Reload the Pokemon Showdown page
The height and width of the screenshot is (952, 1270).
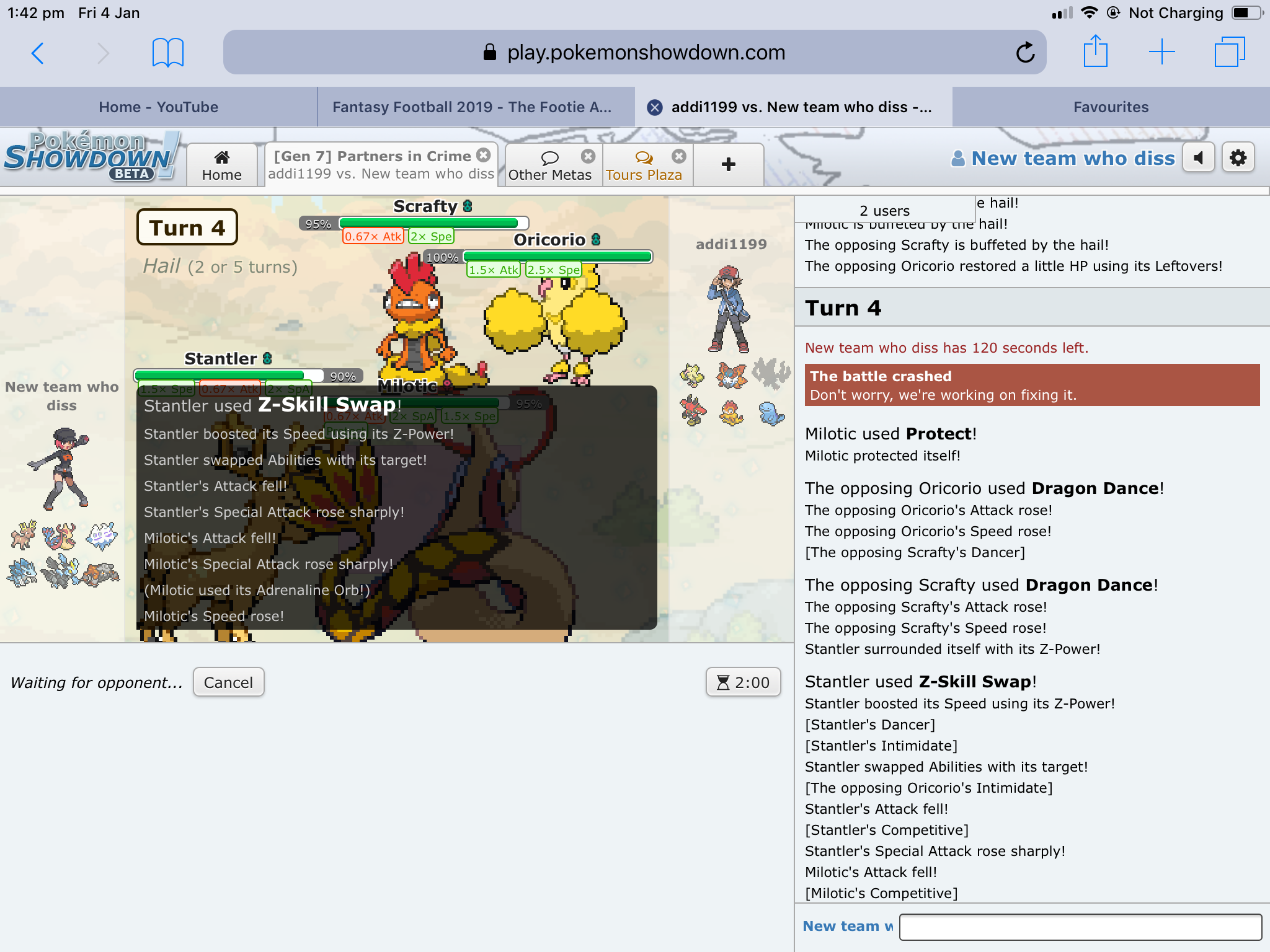pyautogui.click(x=1025, y=53)
